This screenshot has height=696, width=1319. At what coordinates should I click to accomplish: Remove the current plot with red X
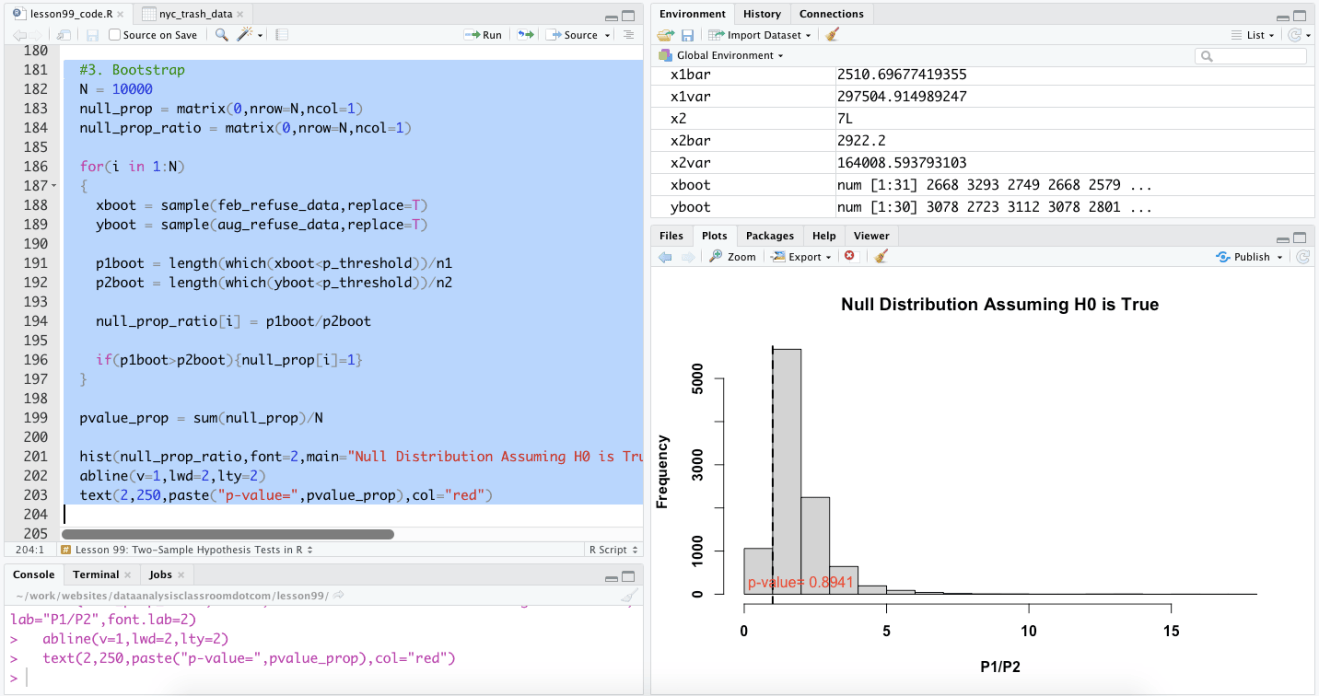pos(850,257)
